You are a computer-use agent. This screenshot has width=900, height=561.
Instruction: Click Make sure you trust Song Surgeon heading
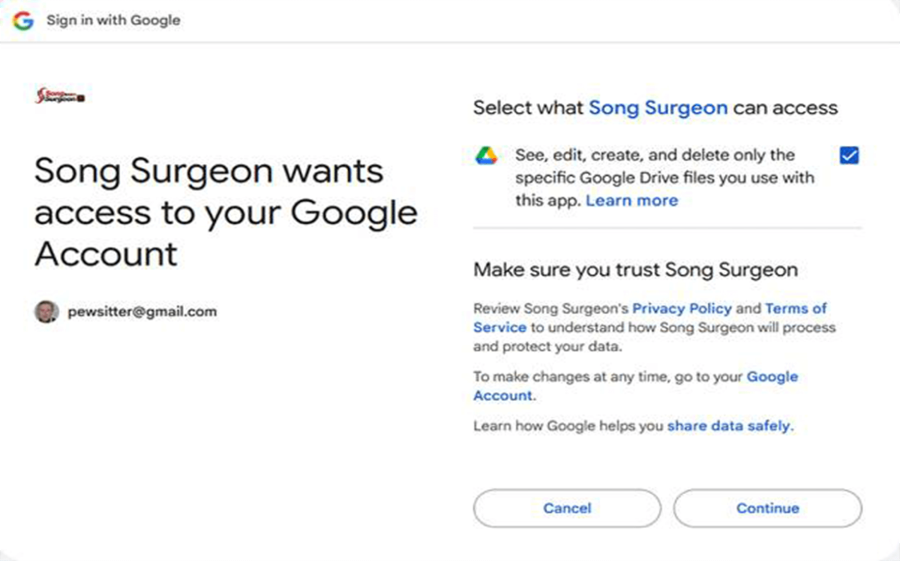pos(635,269)
